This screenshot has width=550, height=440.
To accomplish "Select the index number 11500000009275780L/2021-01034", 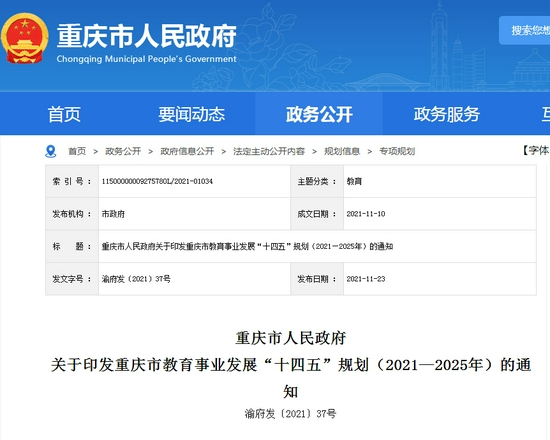I will coord(157,181).
